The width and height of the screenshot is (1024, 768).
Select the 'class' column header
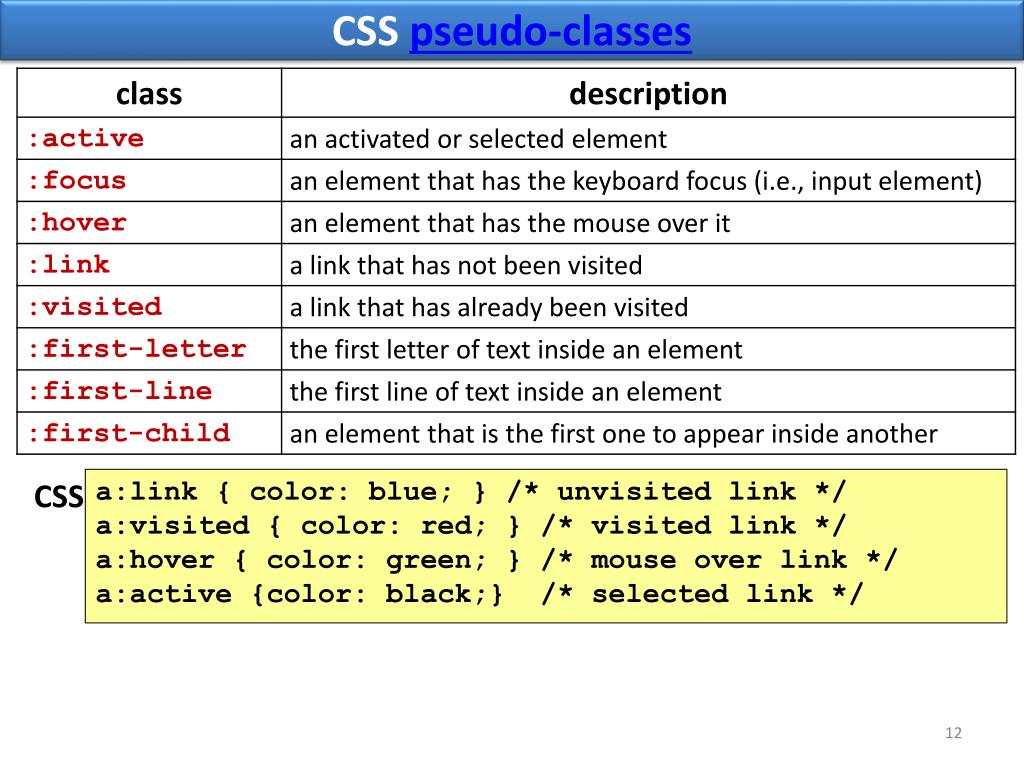coord(149,93)
